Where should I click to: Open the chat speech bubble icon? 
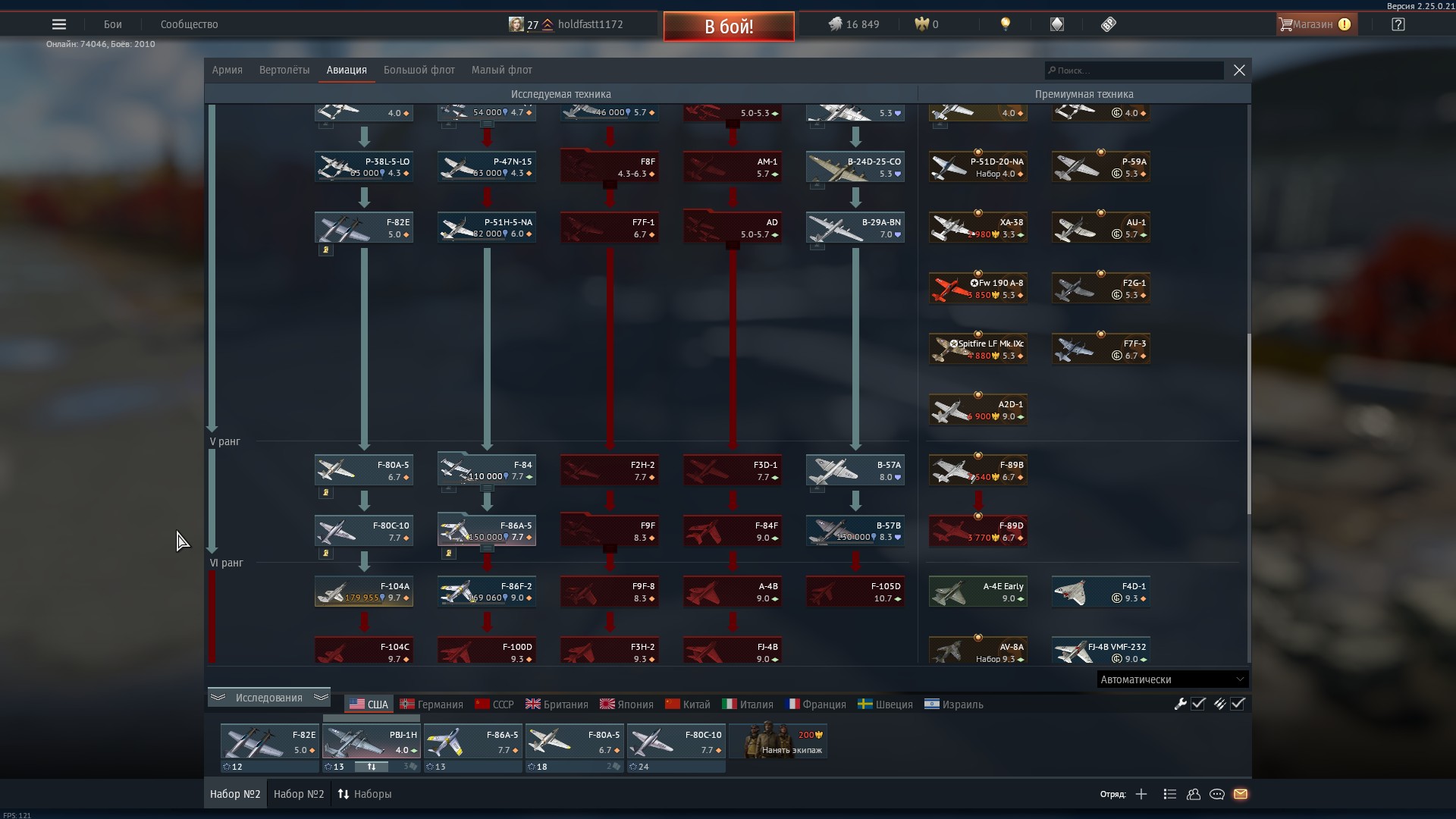click(1217, 794)
